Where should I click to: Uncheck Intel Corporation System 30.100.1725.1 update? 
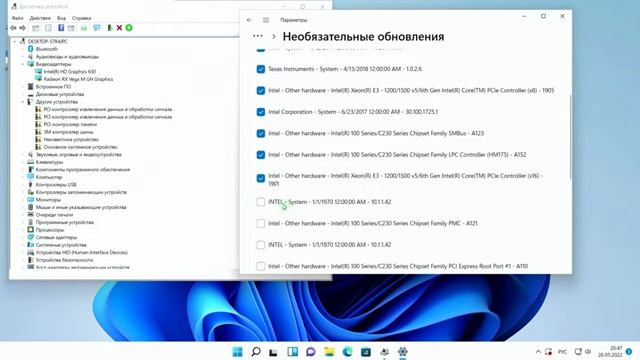tap(261, 112)
